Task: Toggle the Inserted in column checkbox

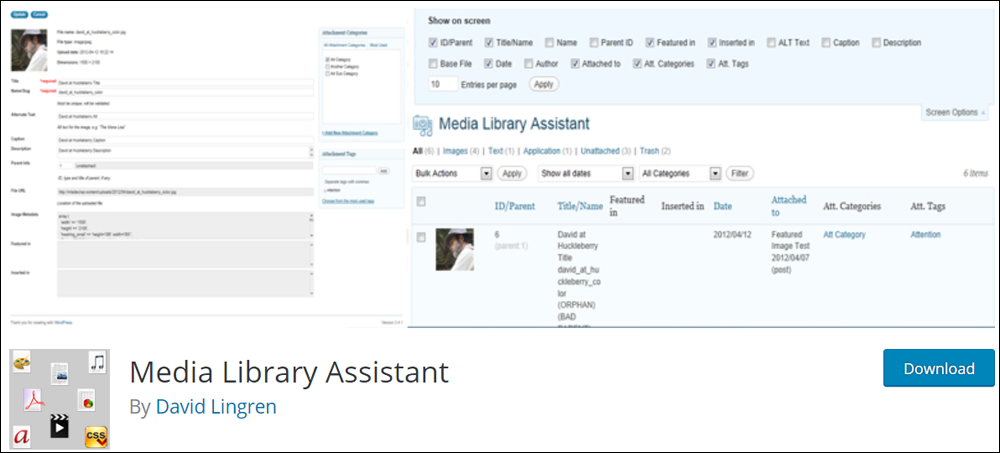Action: (x=712, y=43)
